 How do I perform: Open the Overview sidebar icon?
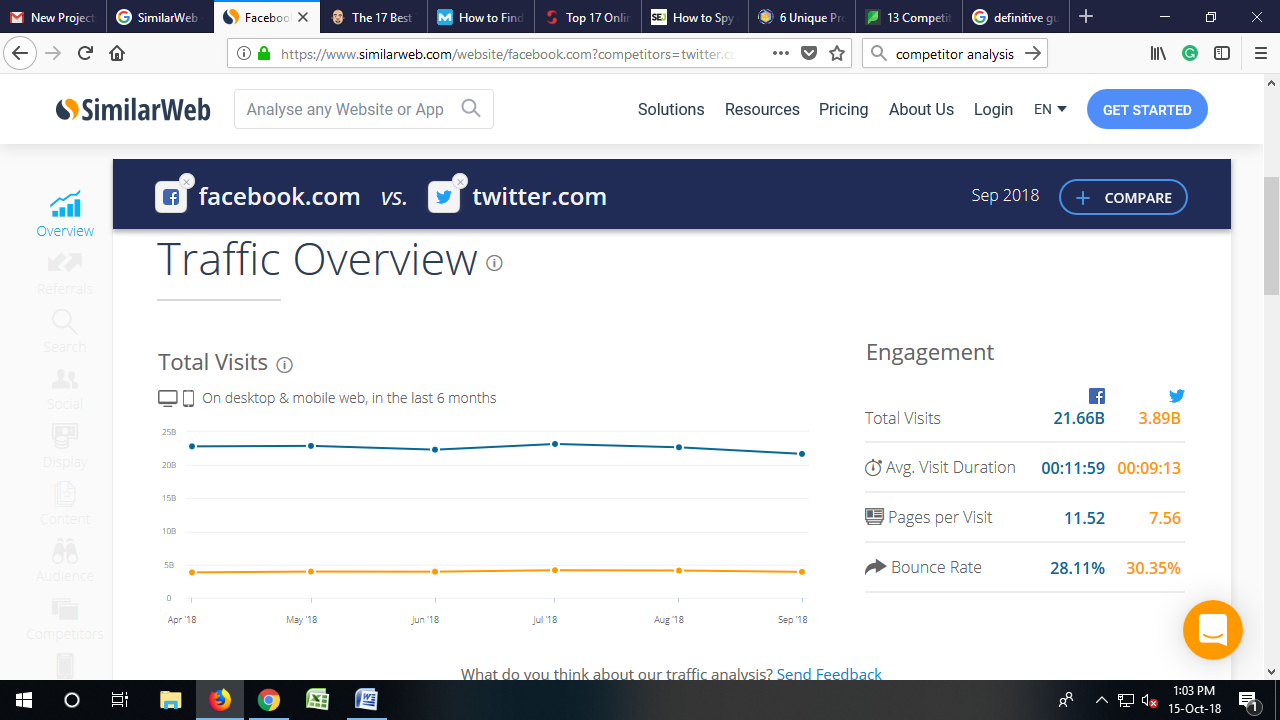65,205
